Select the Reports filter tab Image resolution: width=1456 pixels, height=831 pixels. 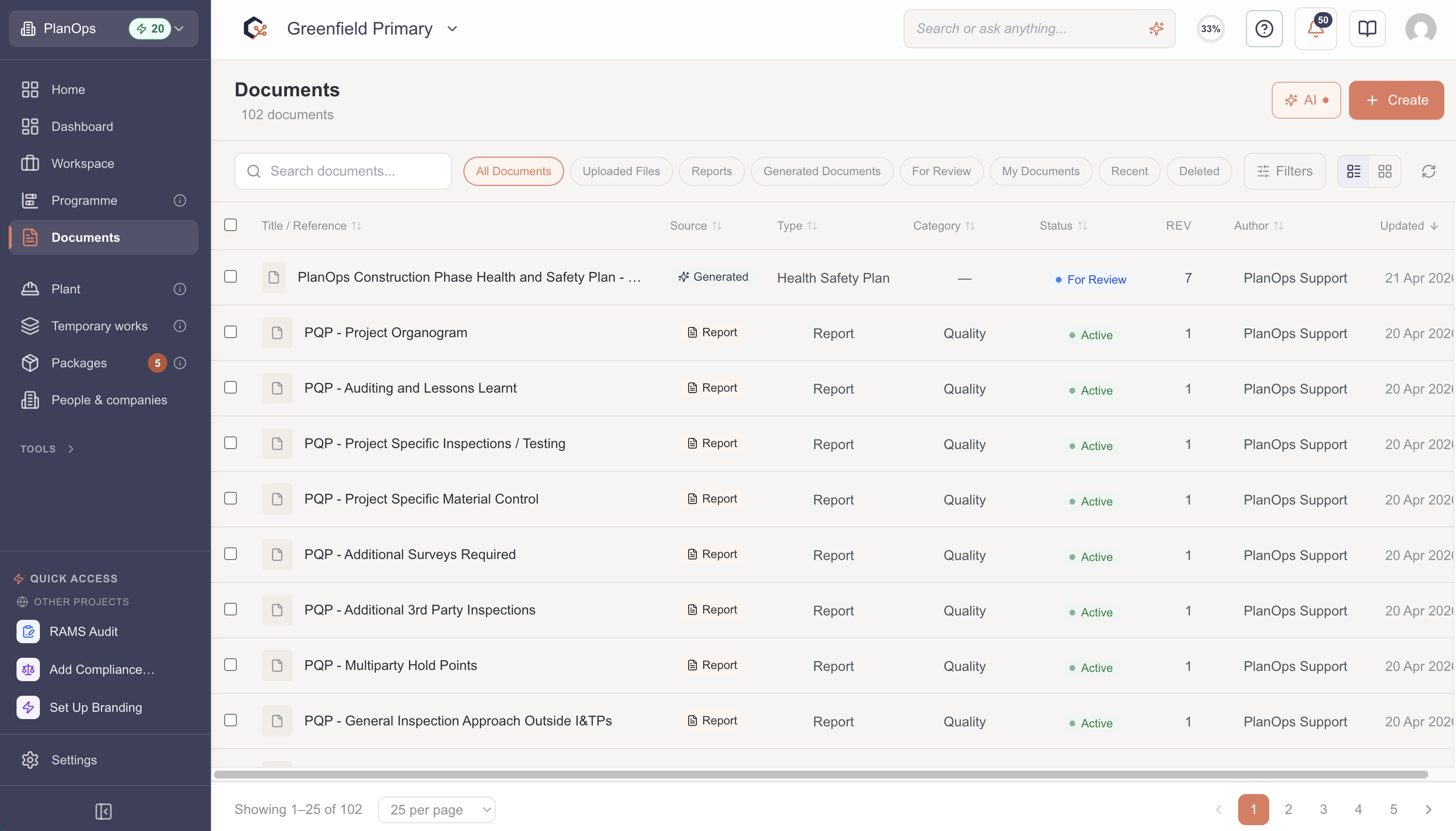click(711, 171)
